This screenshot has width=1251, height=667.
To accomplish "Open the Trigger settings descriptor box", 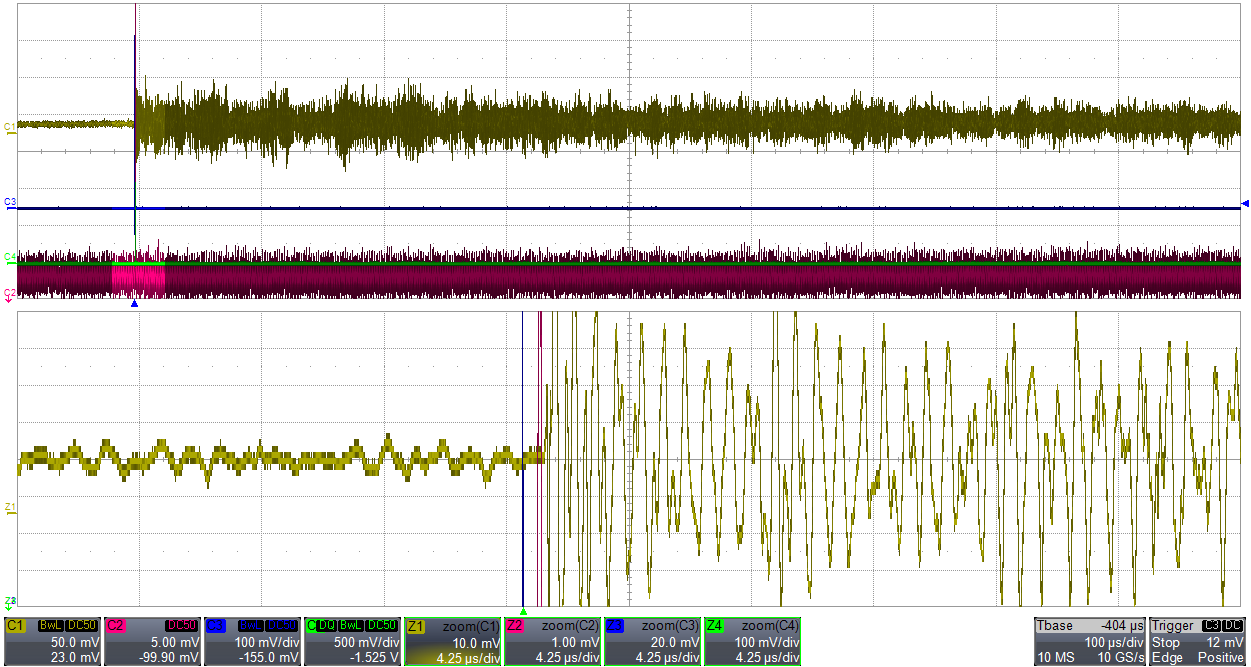I will 1198,641.
